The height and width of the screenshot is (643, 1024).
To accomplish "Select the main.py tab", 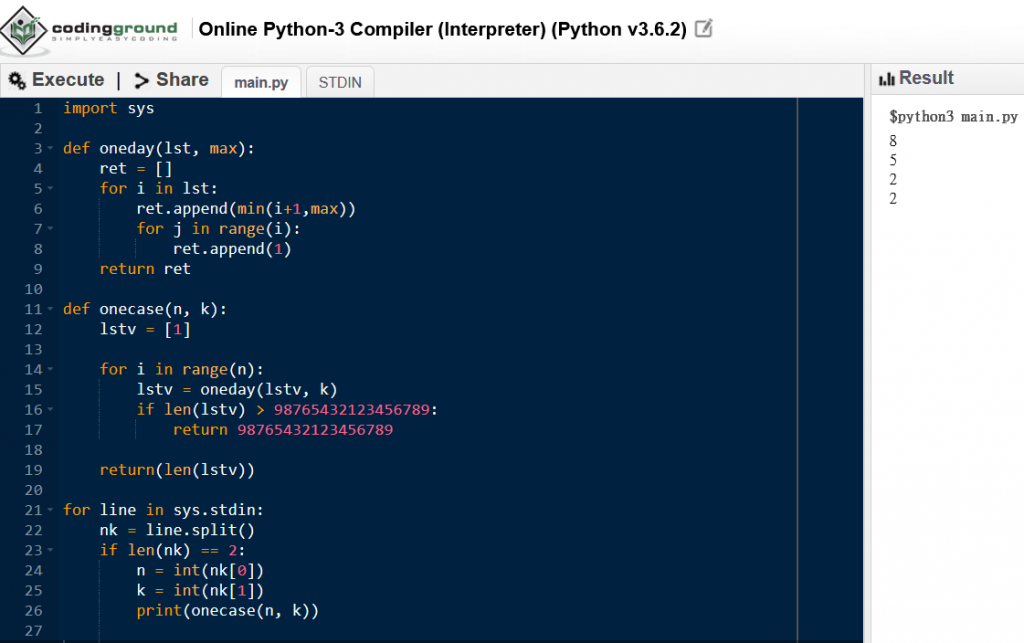I will 261,82.
